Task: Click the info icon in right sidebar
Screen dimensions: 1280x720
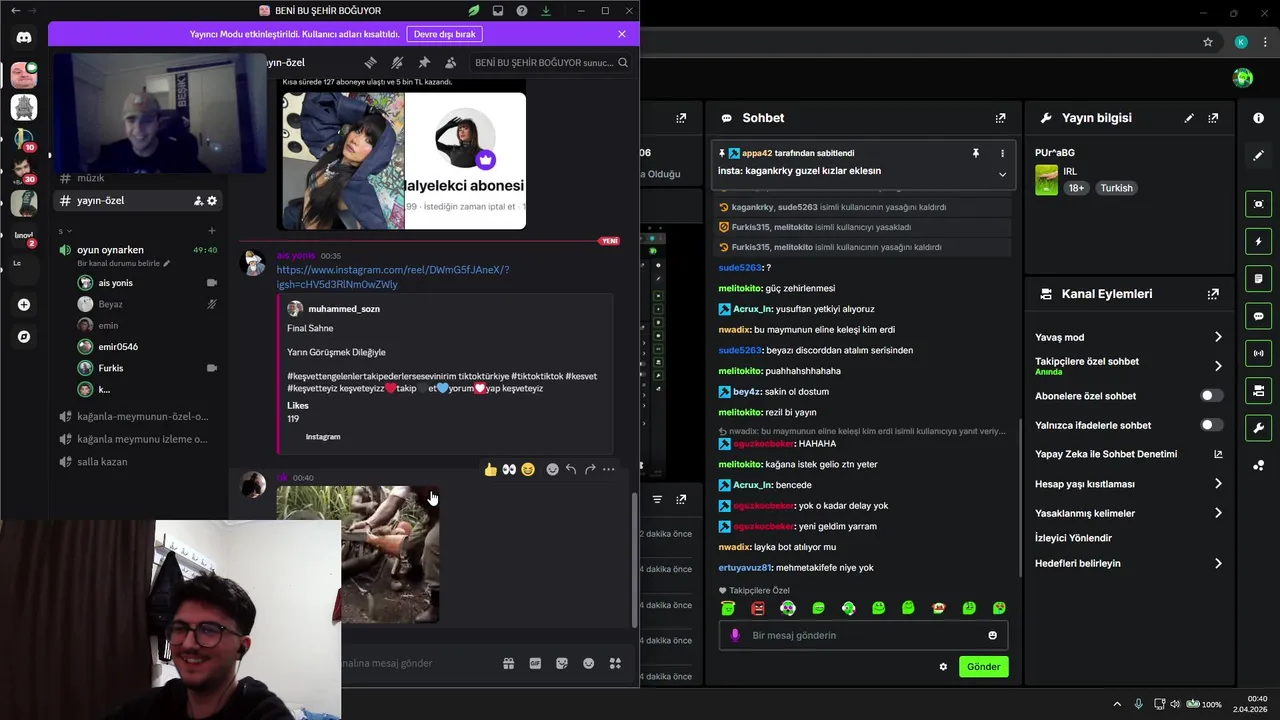Action: (x=1259, y=118)
